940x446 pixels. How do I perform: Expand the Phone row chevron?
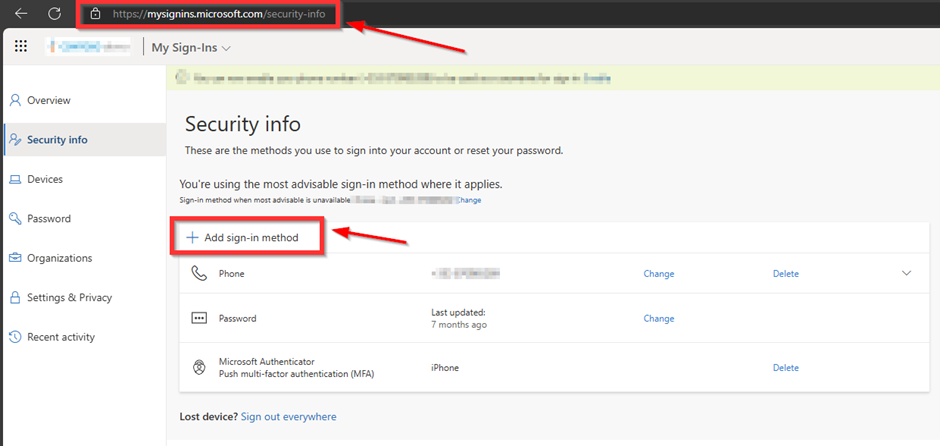click(906, 273)
